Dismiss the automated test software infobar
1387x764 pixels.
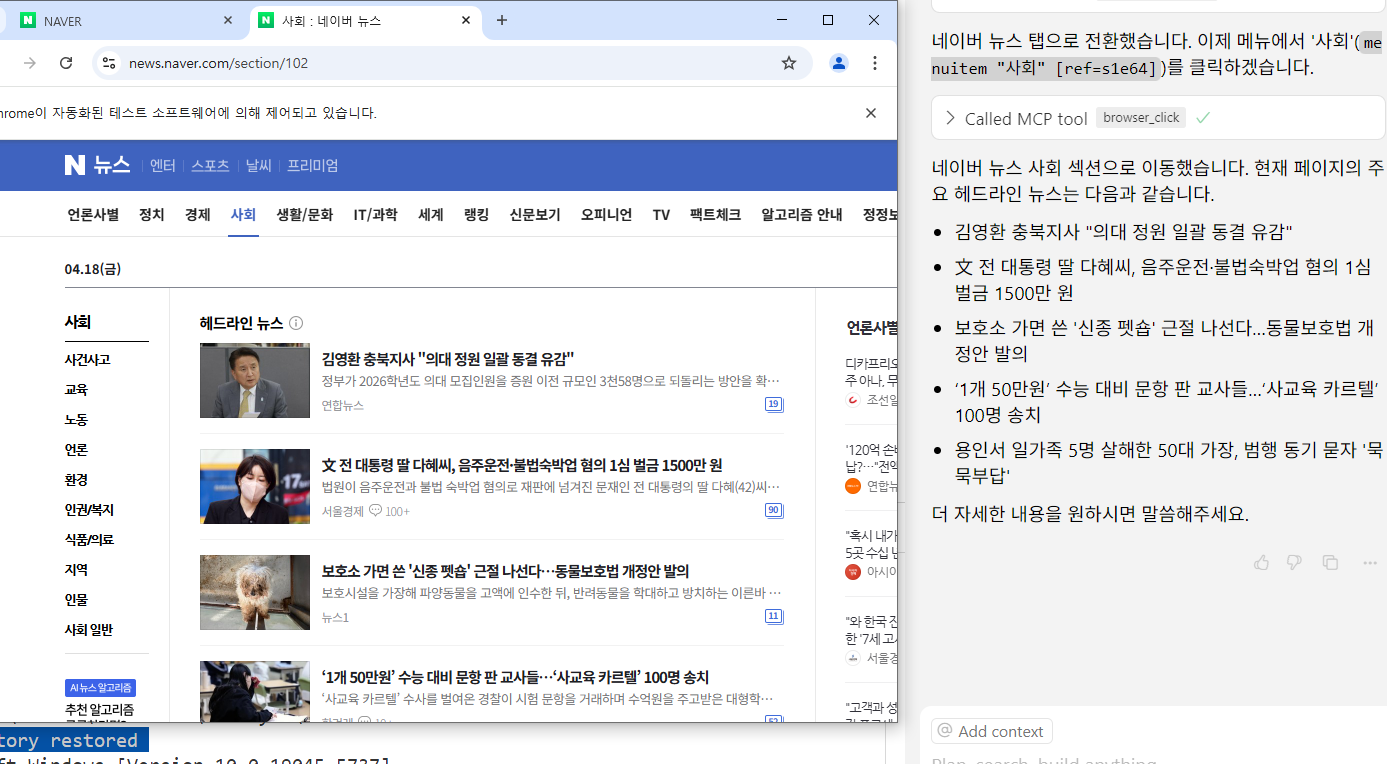tap(871, 113)
